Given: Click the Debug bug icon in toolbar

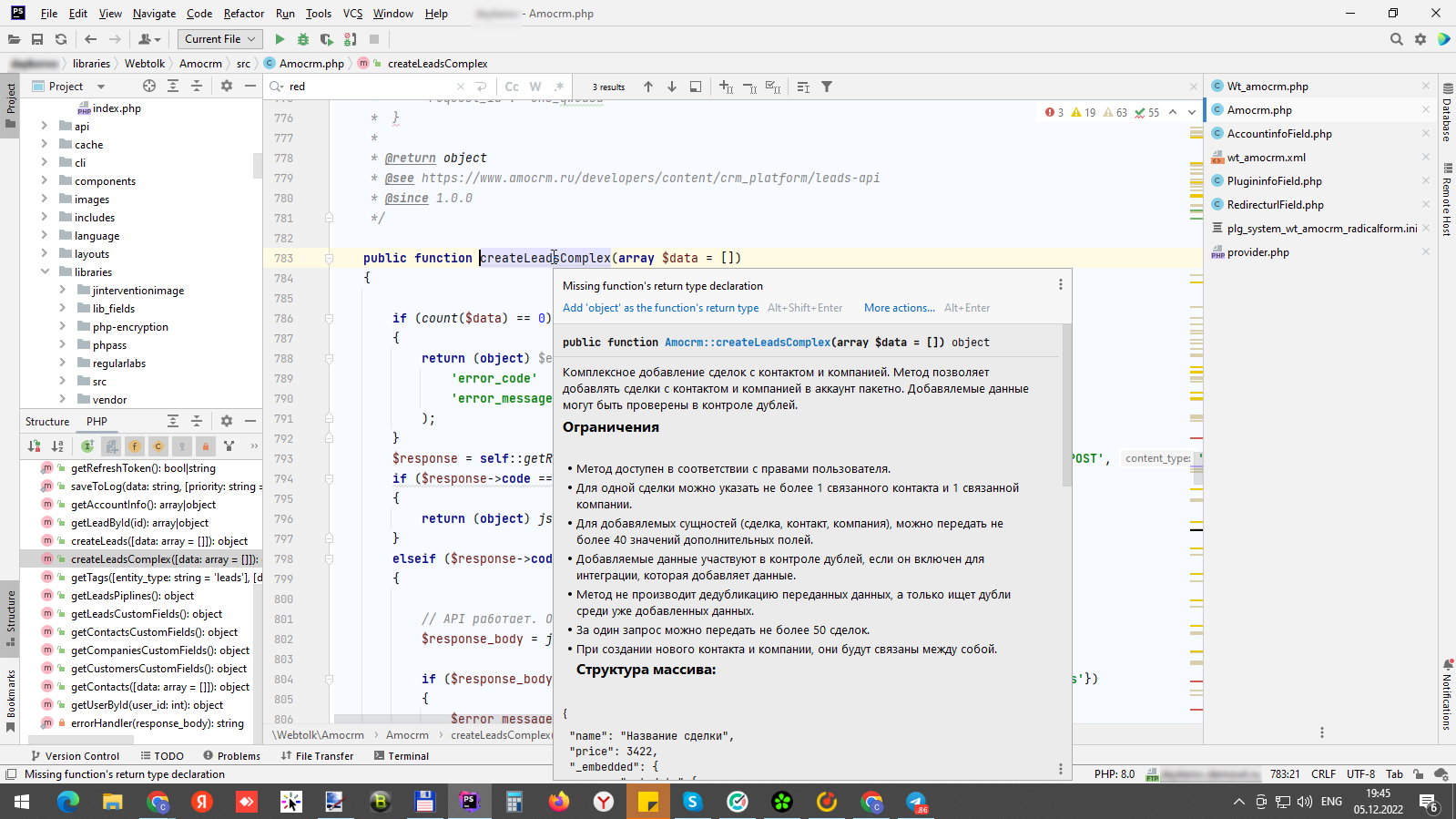Looking at the screenshot, I should point(303,39).
